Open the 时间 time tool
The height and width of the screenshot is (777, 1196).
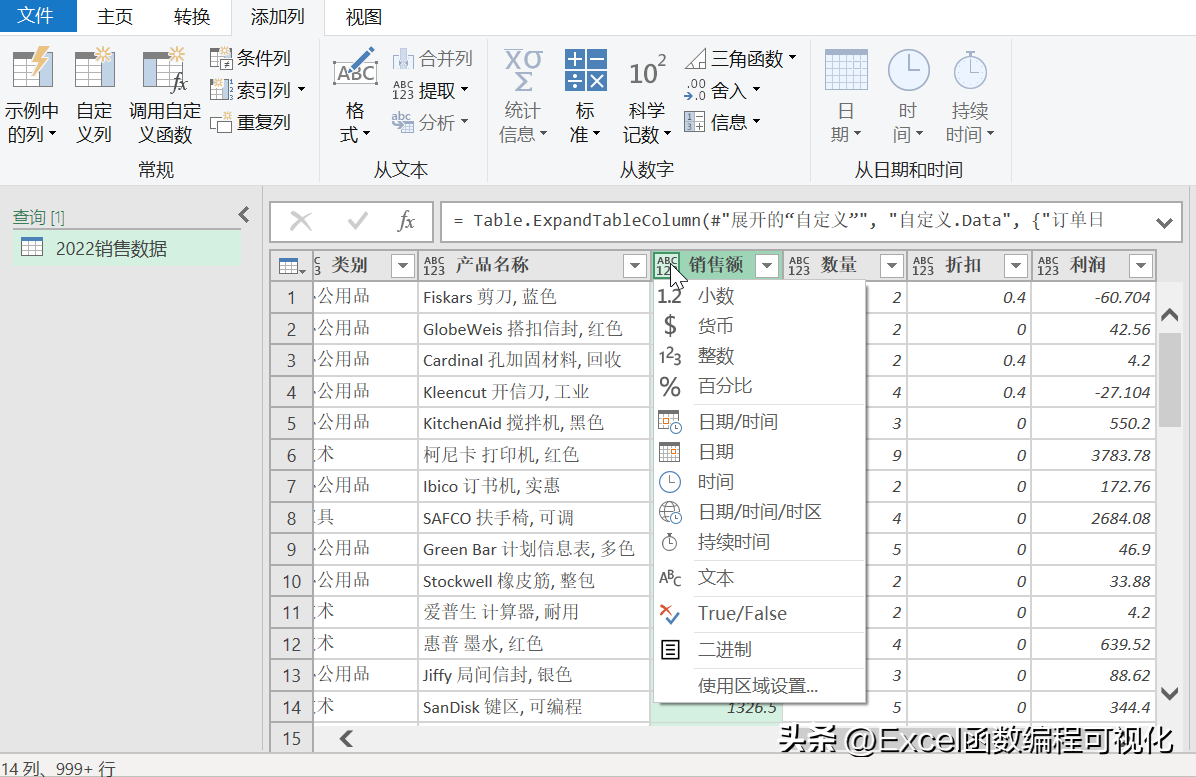908,95
